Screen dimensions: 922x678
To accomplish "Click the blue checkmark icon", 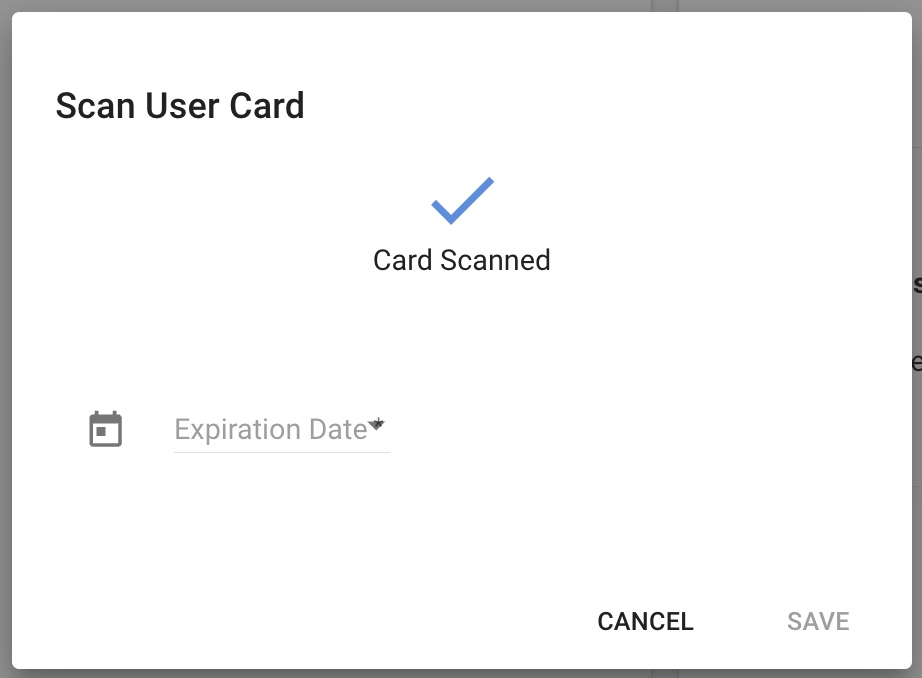I will 463,201.
